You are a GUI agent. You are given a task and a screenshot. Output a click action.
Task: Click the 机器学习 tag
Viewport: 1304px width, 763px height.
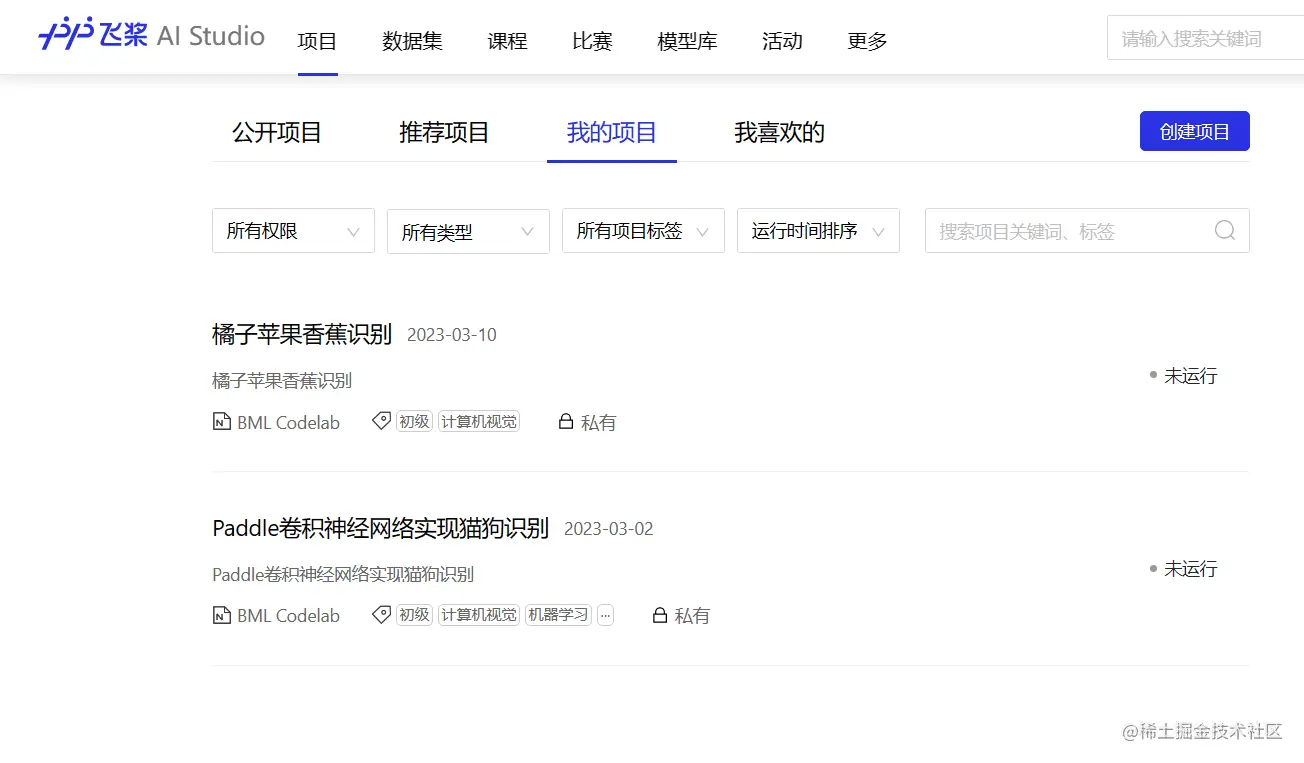pos(558,615)
